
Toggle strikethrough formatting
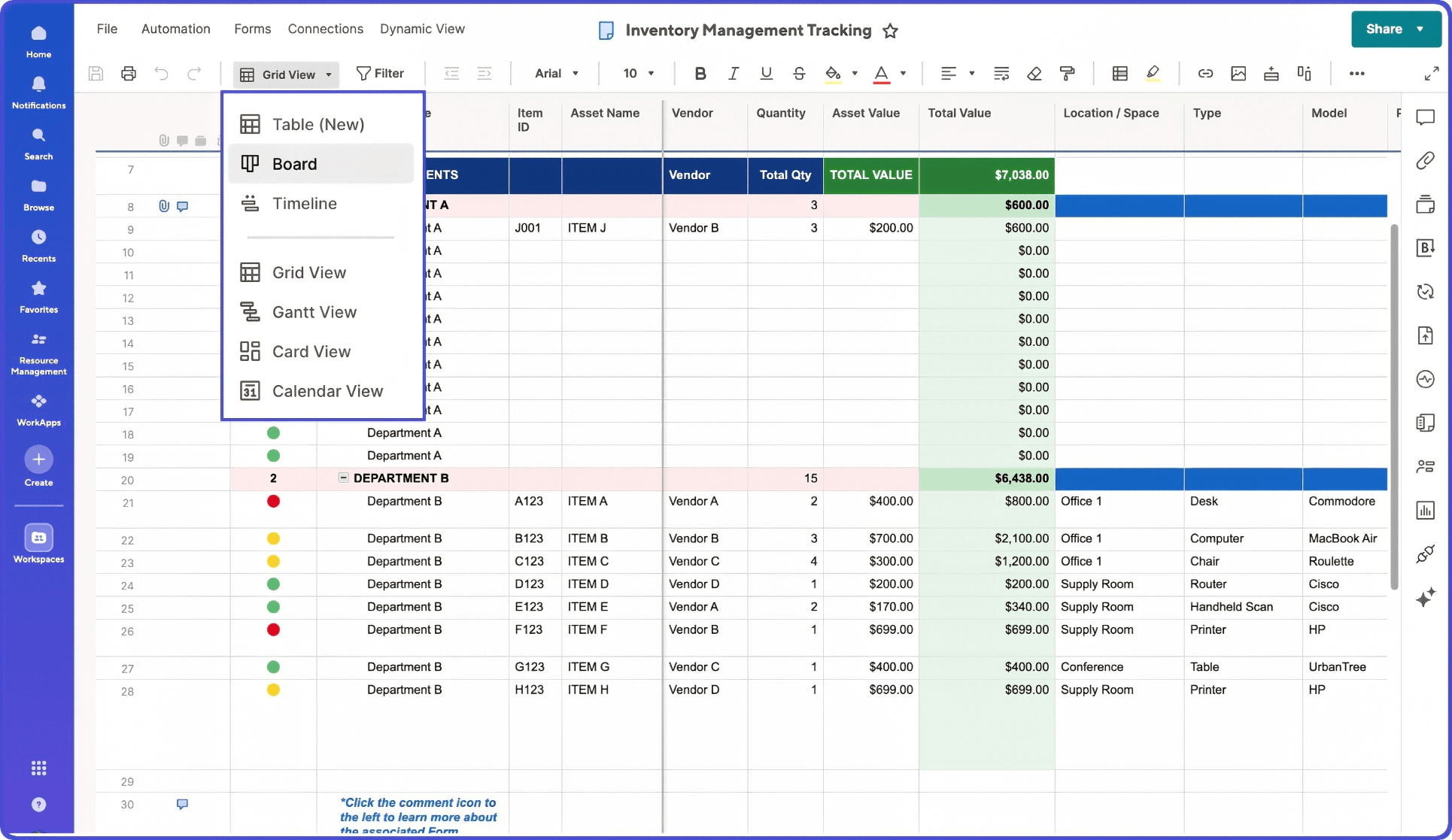pos(798,73)
